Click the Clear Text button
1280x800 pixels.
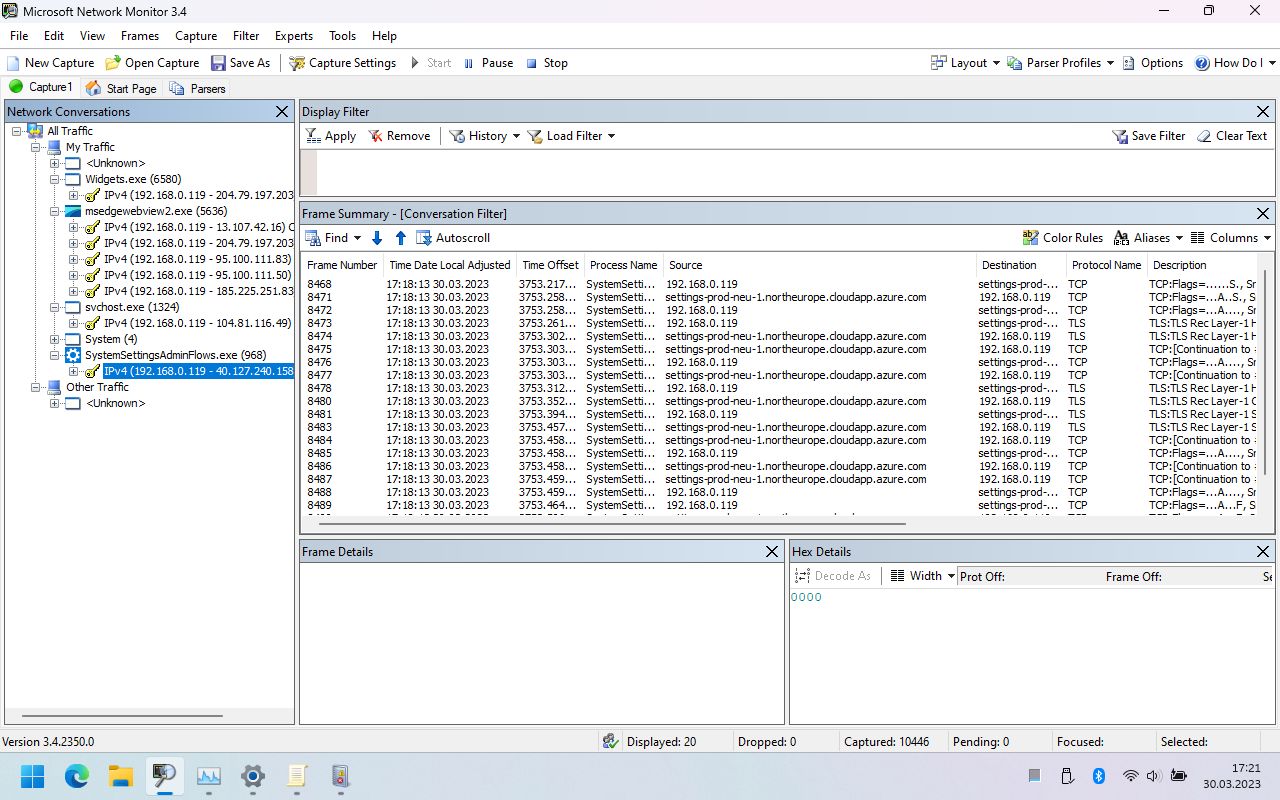pos(1231,136)
